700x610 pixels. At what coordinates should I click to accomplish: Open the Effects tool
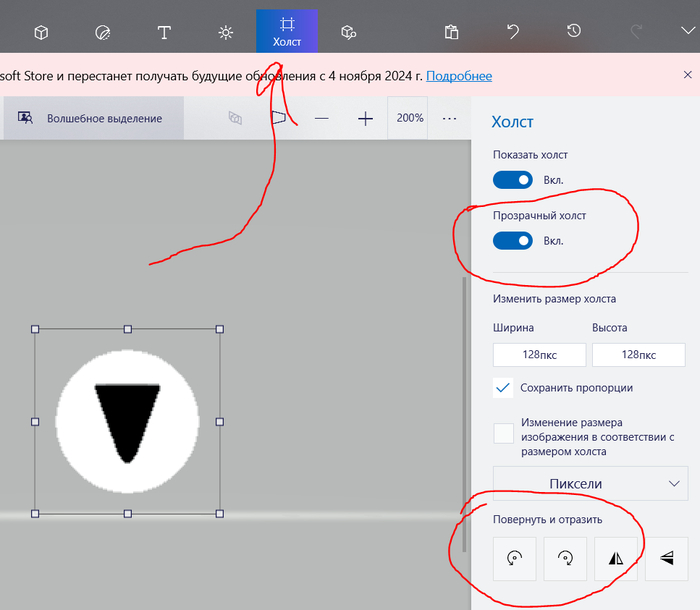[226, 32]
